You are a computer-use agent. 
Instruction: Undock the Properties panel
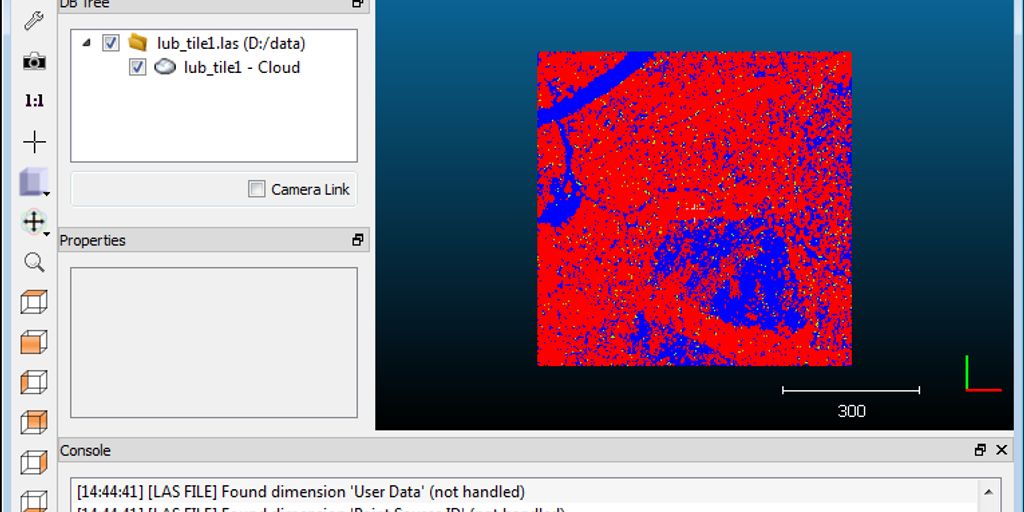[x=357, y=240]
